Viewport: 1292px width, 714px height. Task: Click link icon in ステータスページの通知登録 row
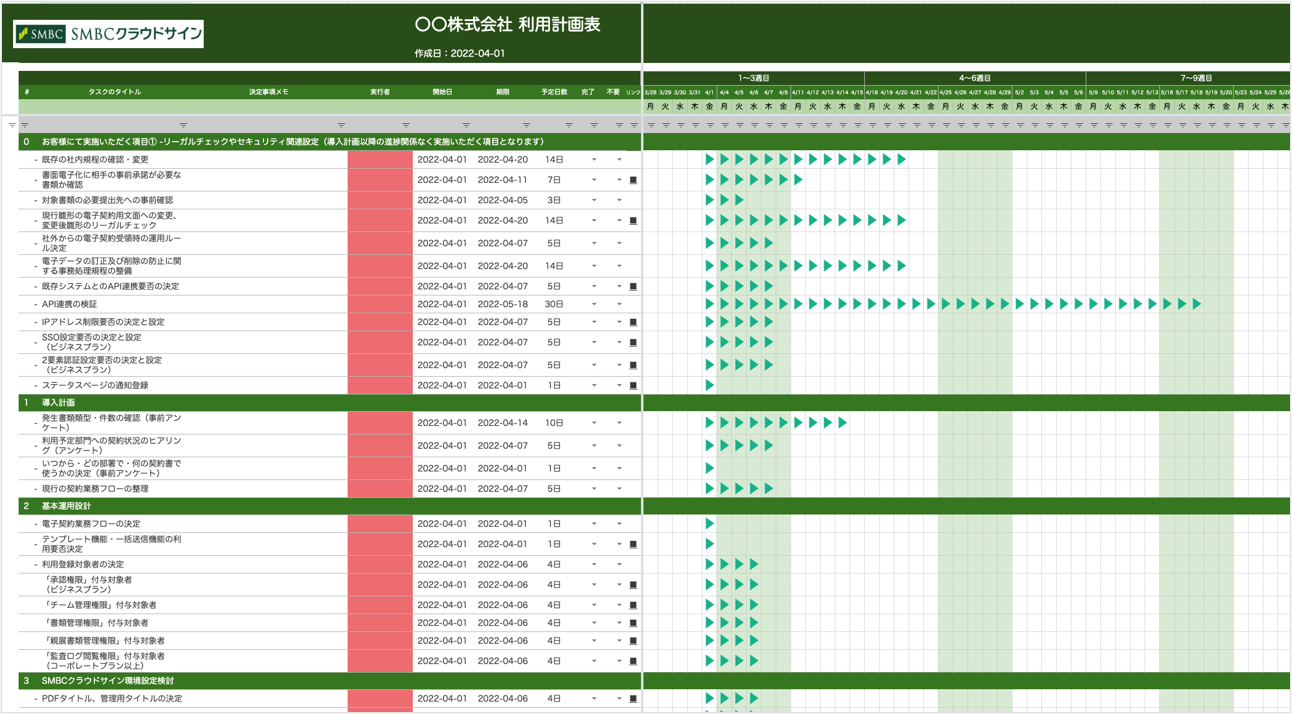[633, 386]
